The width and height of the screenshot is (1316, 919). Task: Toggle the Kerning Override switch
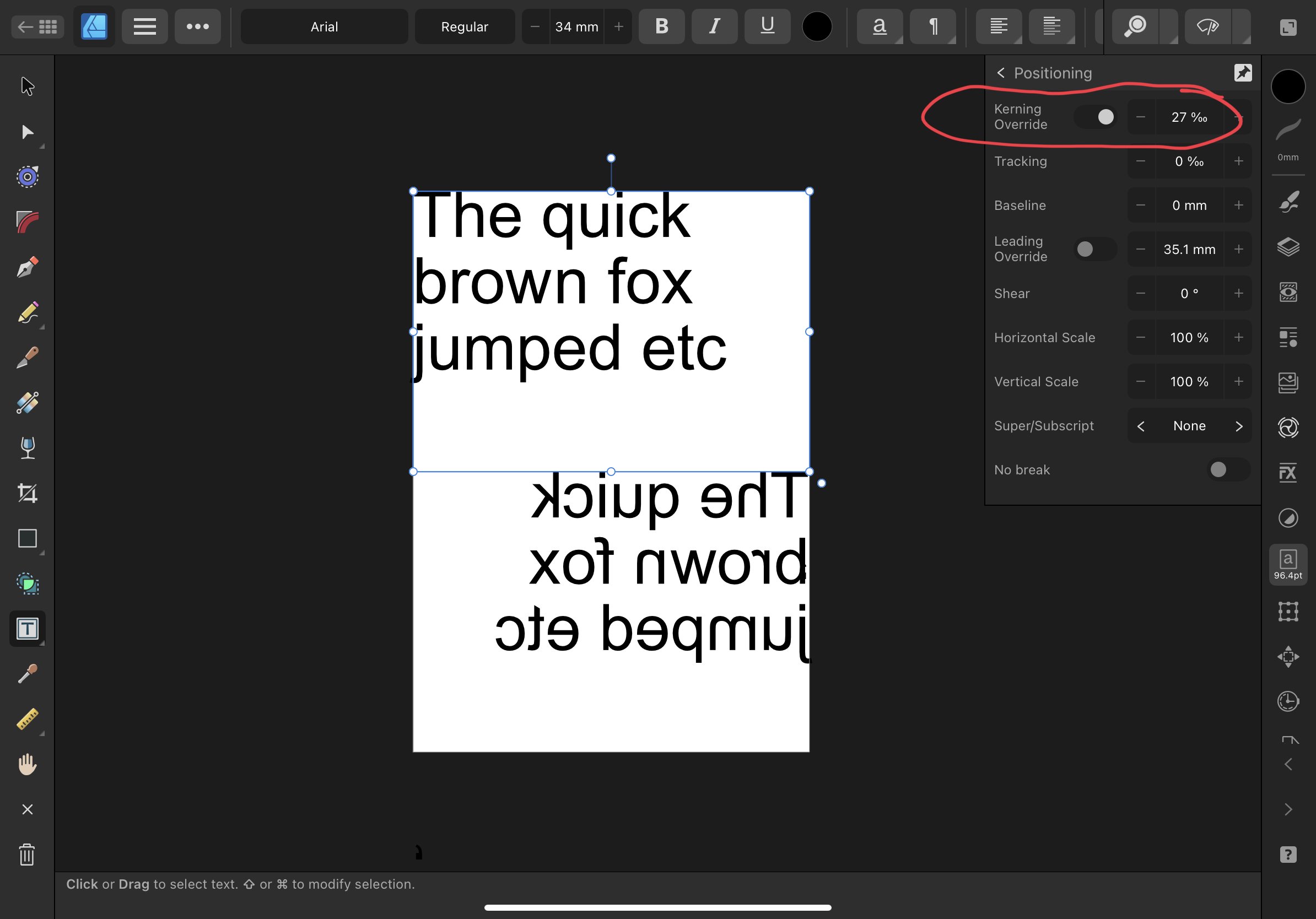(1096, 117)
